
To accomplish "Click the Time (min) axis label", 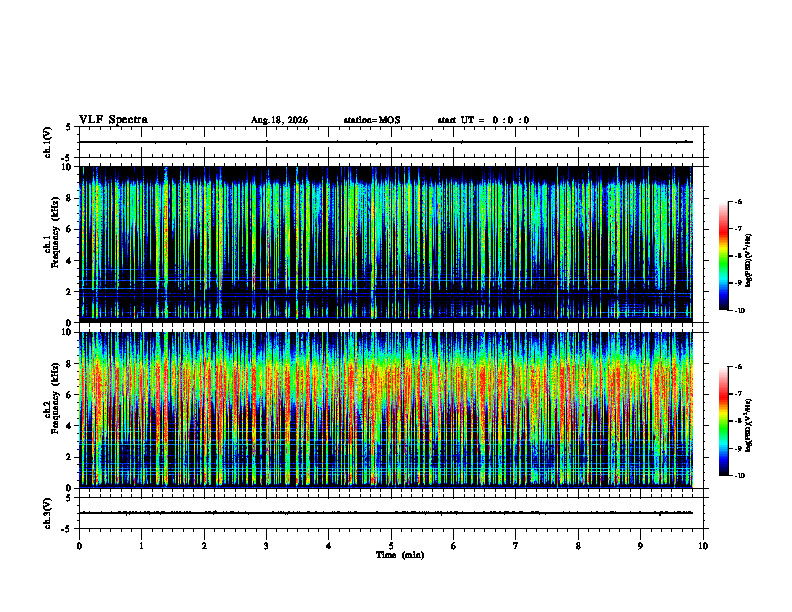I will tap(400, 555).
